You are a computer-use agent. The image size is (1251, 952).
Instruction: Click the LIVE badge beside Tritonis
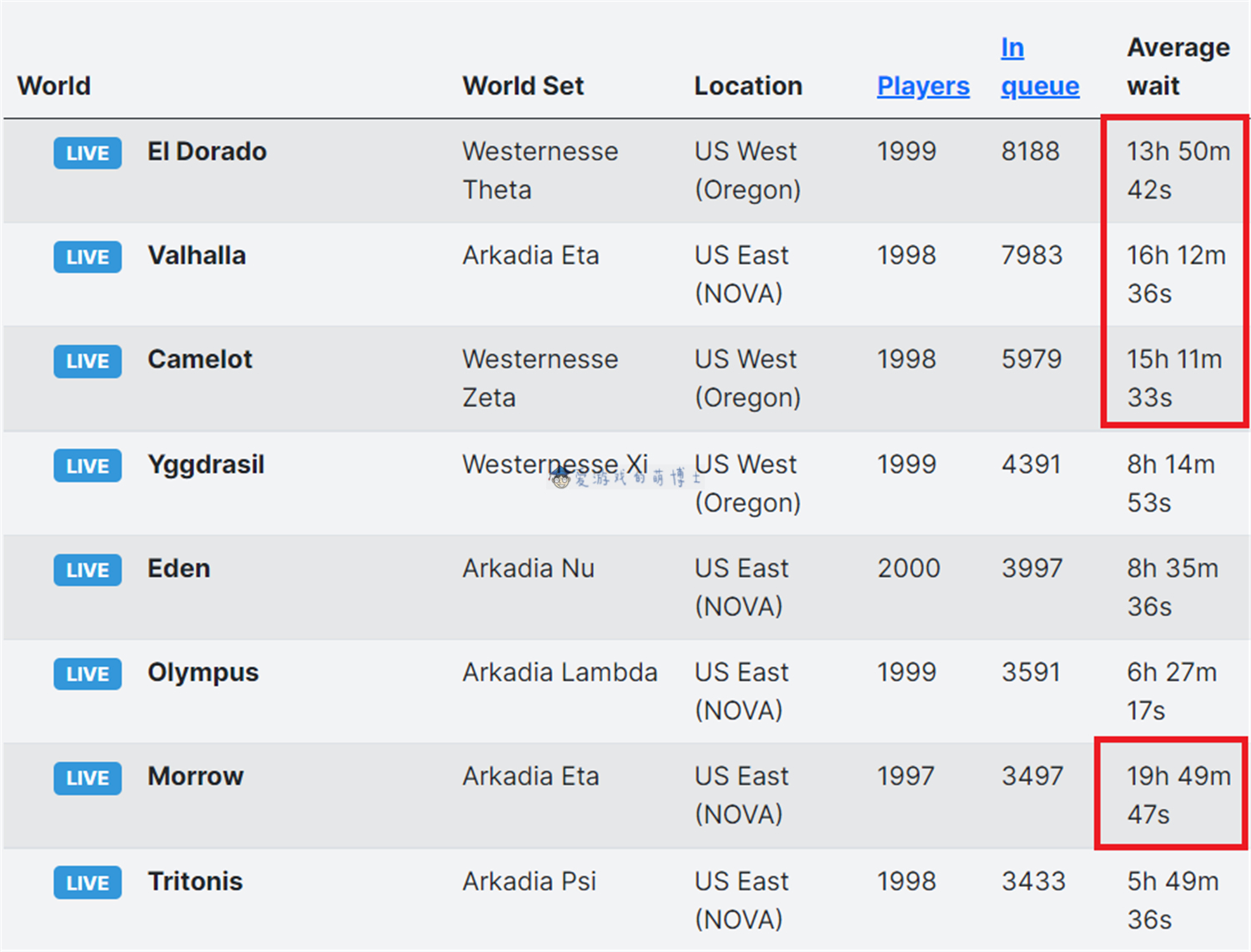click(x=88, y=883)
